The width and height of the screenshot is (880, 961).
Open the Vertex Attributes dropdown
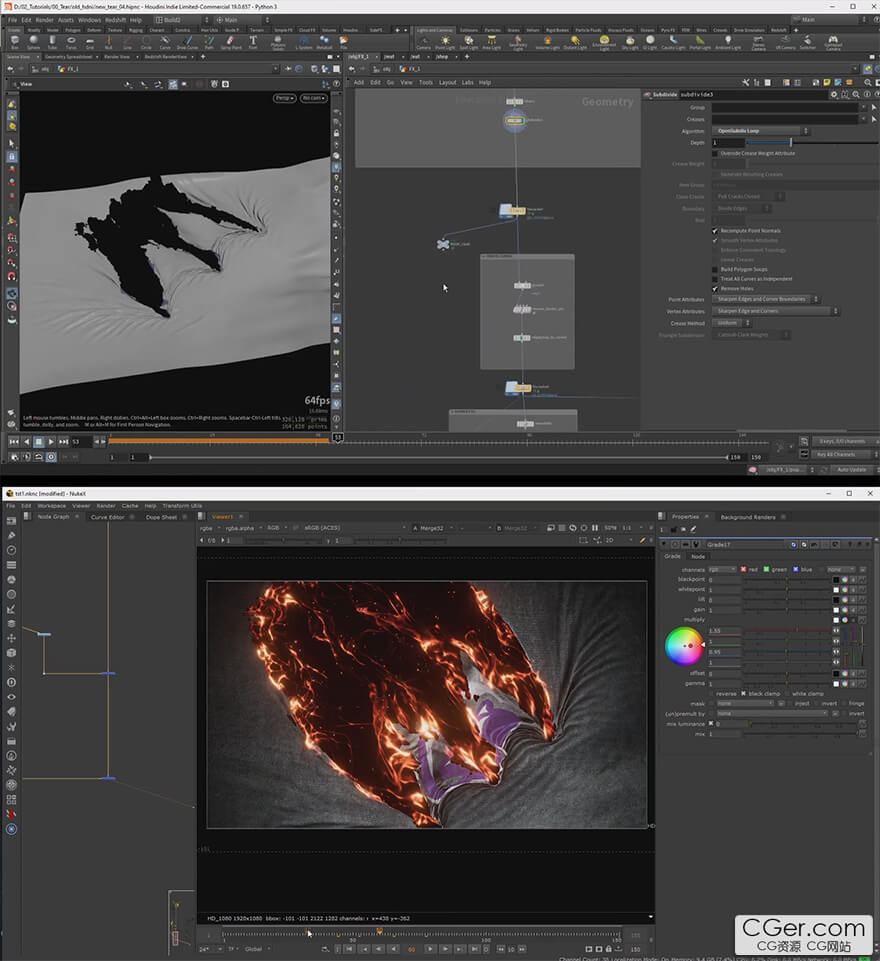pyautogui.click(x=775, y=311)
